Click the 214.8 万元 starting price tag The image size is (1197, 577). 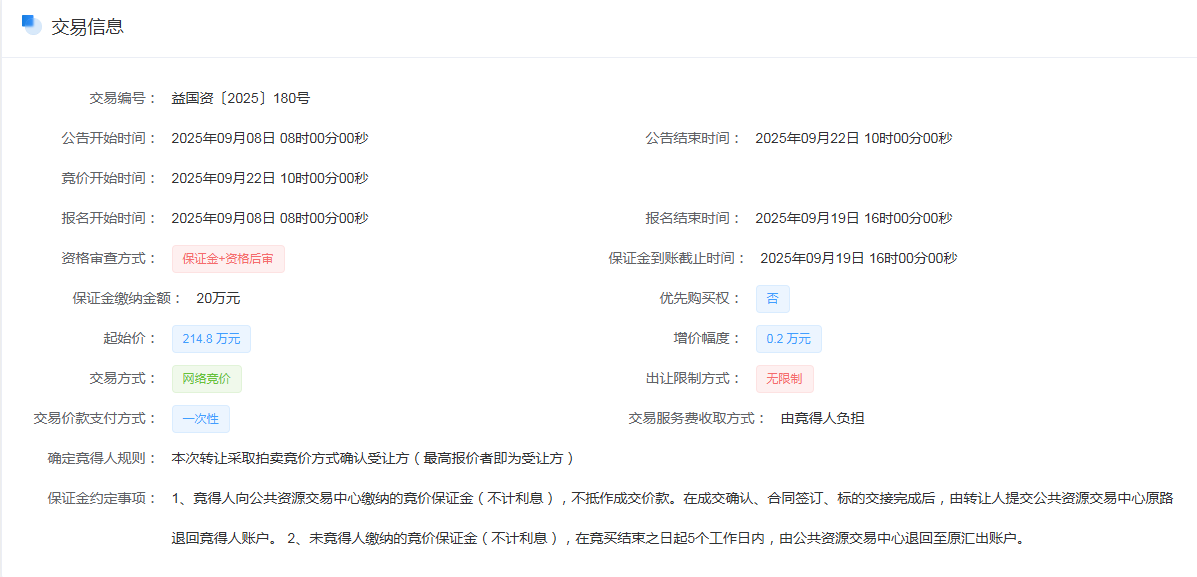point(211,339)
